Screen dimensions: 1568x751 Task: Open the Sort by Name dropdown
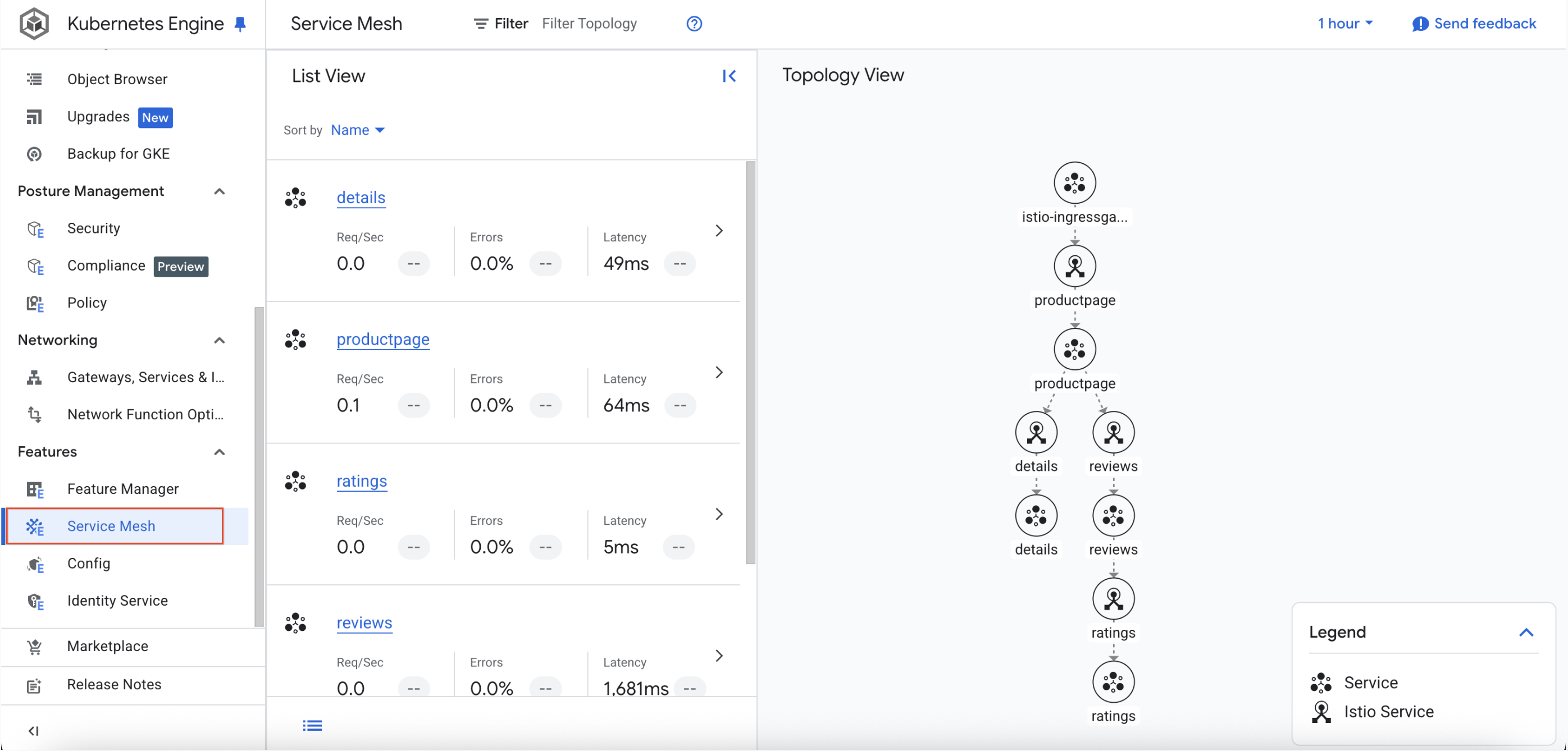(x=358, y=130)
